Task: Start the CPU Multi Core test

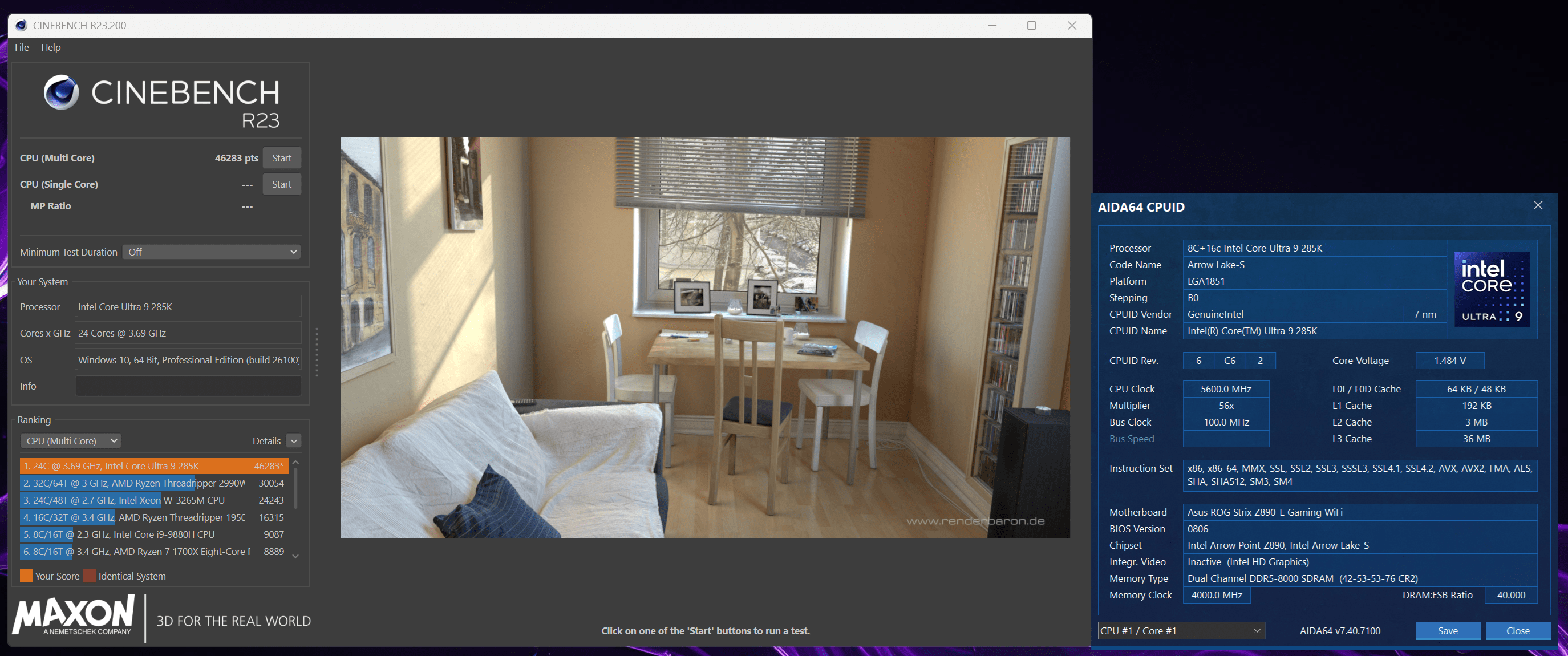Action: tap(281, 158)
